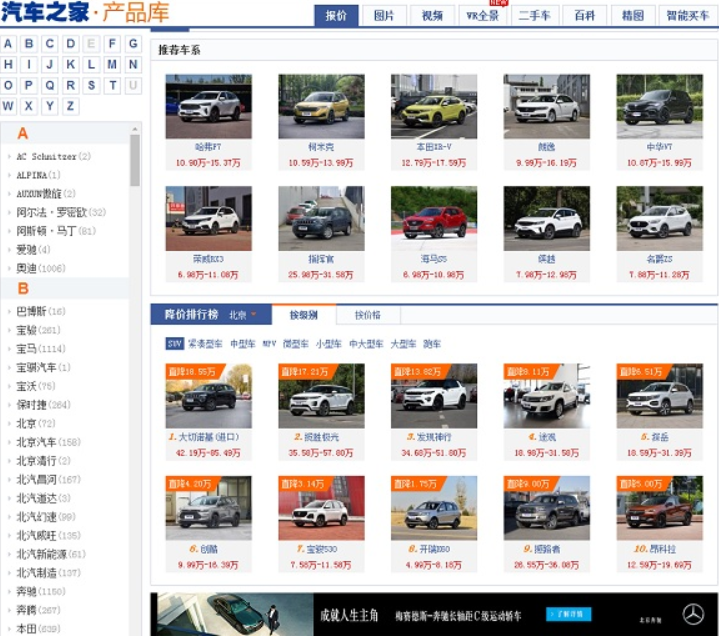Select the 大型车 category filter
This screenshot has width=719, height=636.
point(403,343)
